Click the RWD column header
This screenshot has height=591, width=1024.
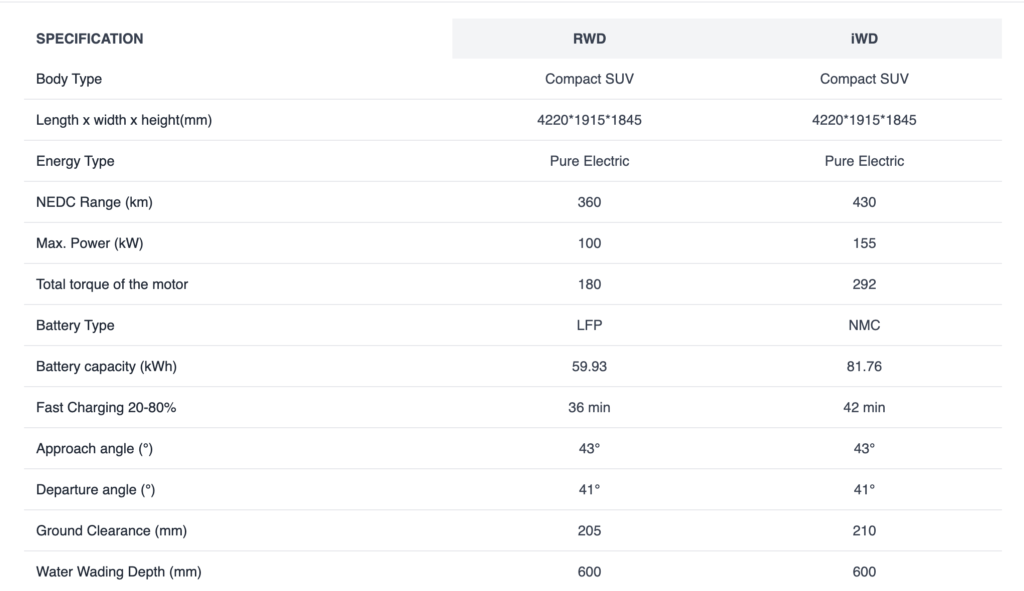click(x=589, y=39)
